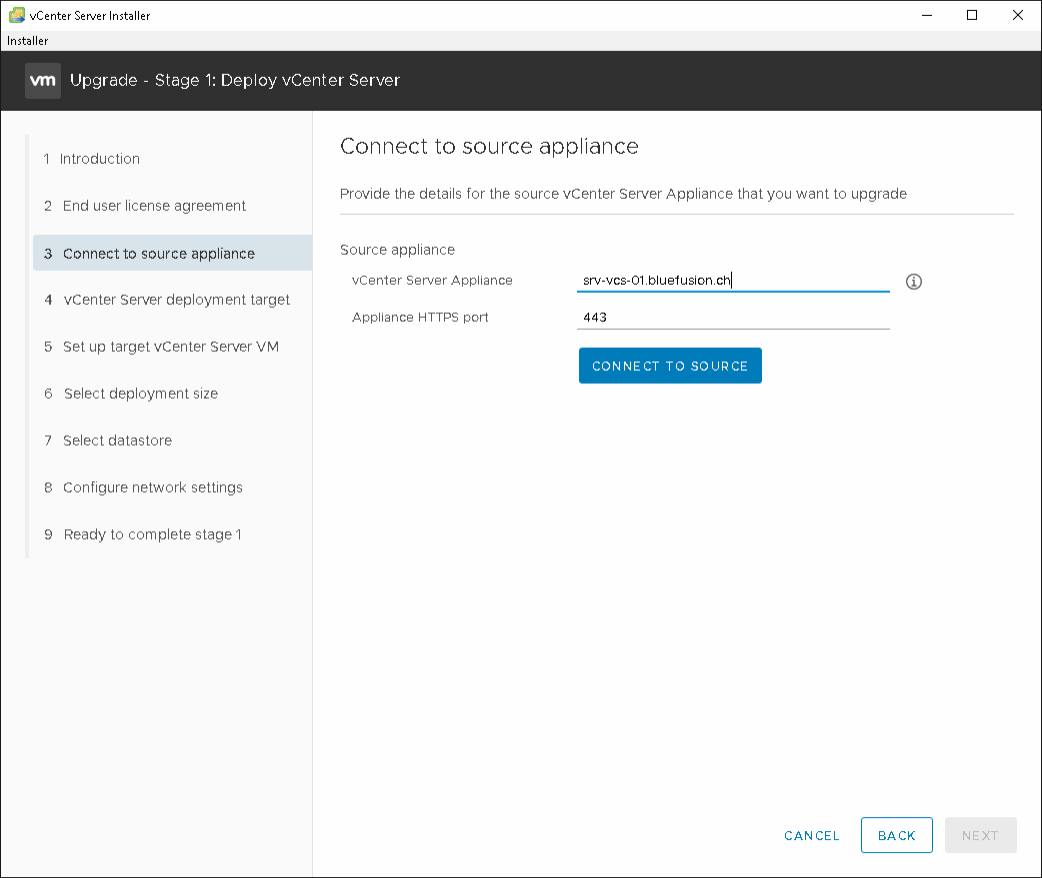Screen dimensions: 1042x878
Task: Go to step 1 Introduction
Action: 100,159
